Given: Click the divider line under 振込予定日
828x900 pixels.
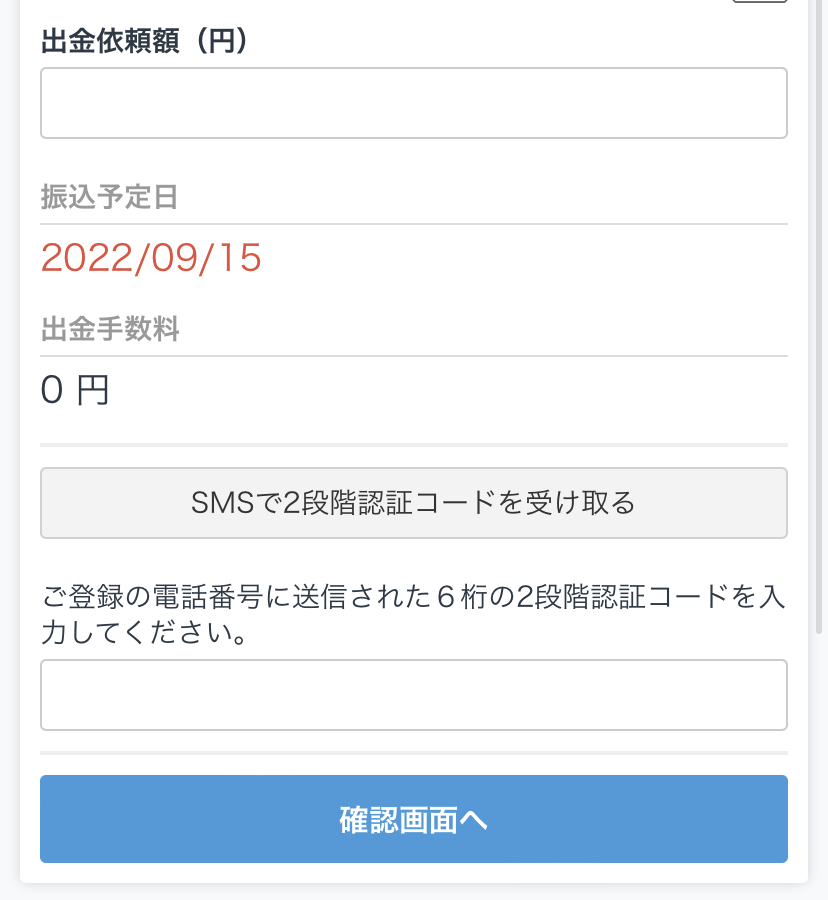Looking at the screenshot, I should point(414,224).
